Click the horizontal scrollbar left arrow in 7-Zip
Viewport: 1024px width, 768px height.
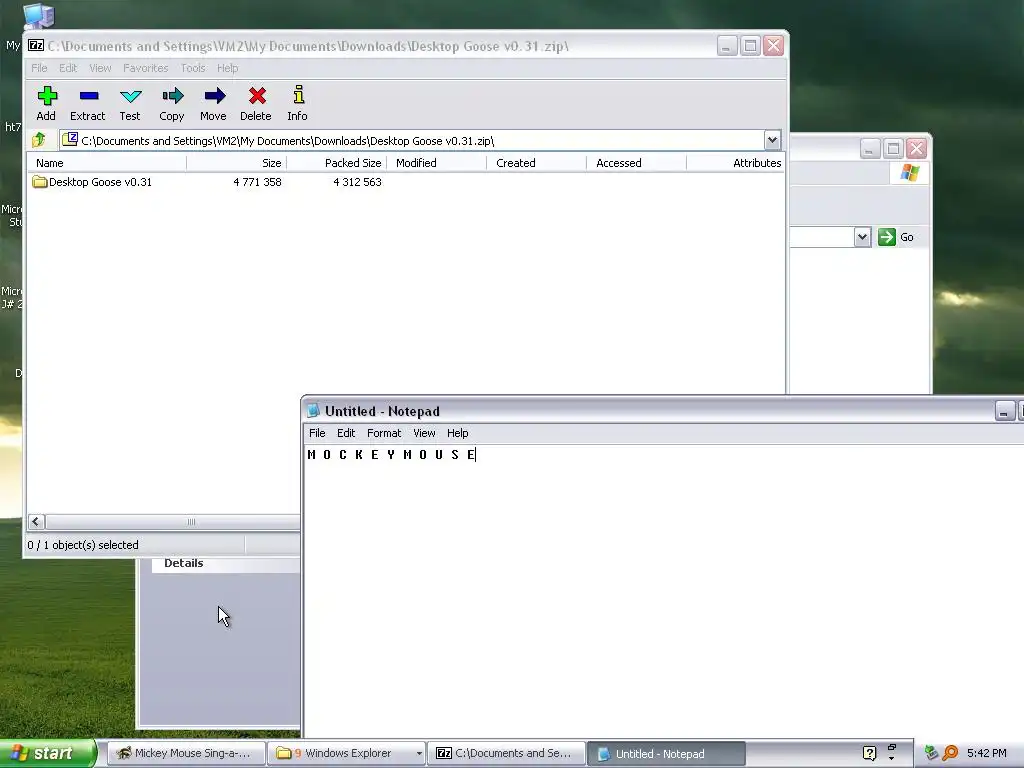36,522
